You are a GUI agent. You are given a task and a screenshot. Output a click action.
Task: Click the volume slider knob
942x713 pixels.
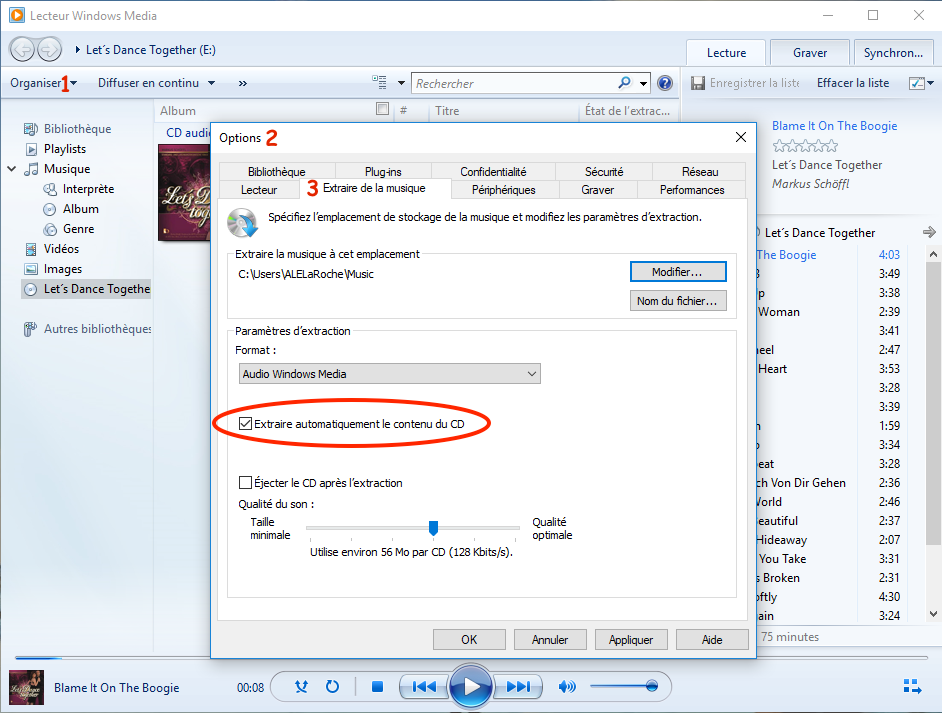click(x=652, y=686)
